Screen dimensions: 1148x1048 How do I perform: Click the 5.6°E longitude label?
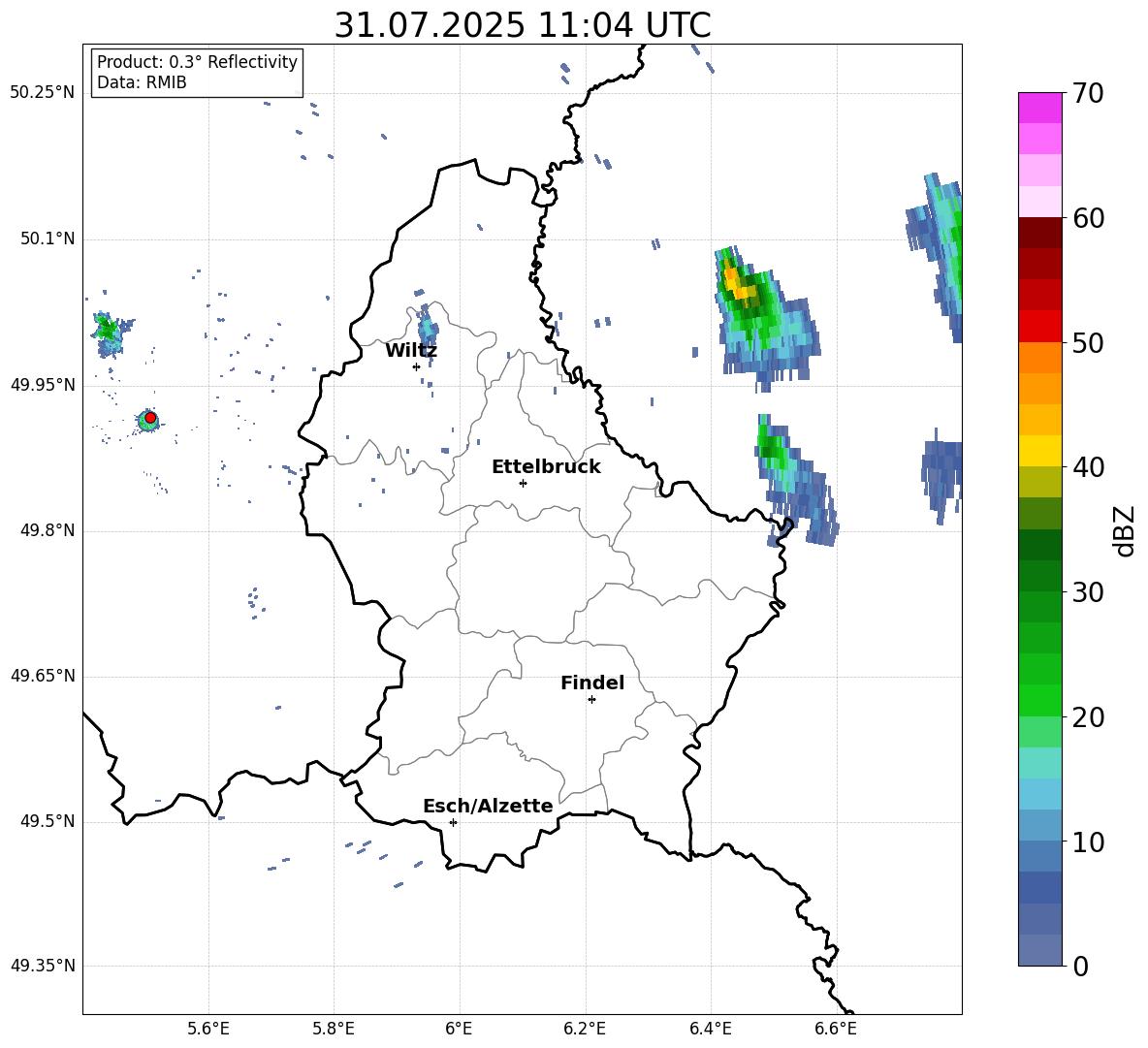point(208,1029)
